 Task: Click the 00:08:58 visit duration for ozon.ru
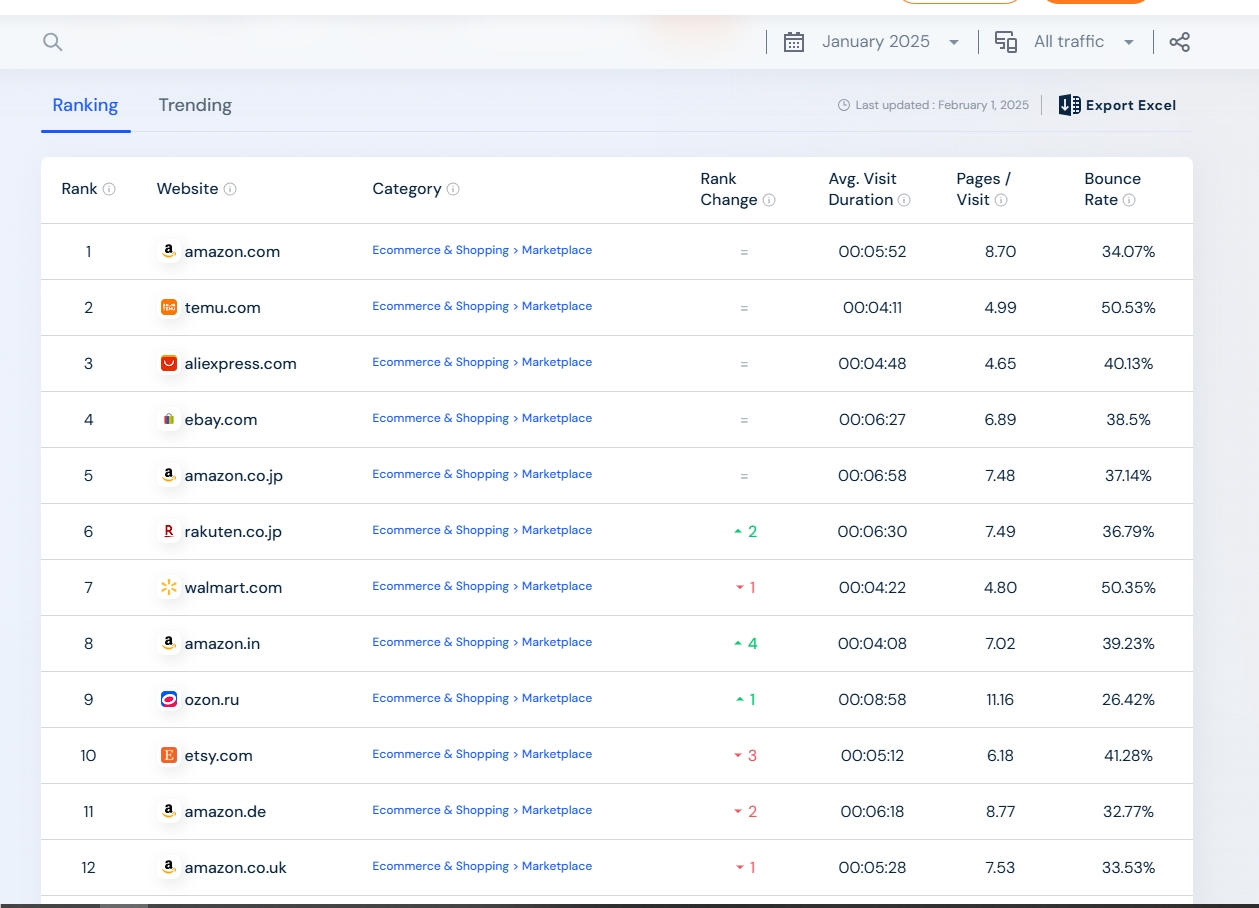click(873, 700)
